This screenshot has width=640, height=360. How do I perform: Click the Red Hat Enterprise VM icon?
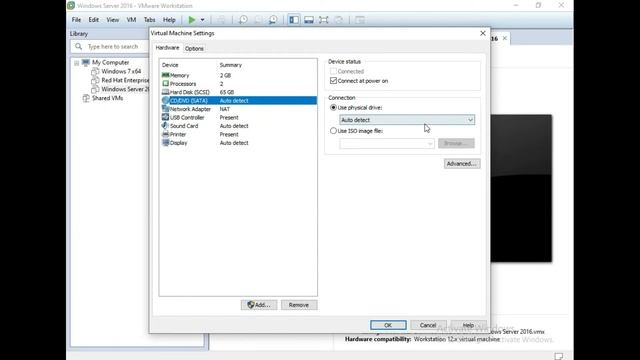coord(95,80)
